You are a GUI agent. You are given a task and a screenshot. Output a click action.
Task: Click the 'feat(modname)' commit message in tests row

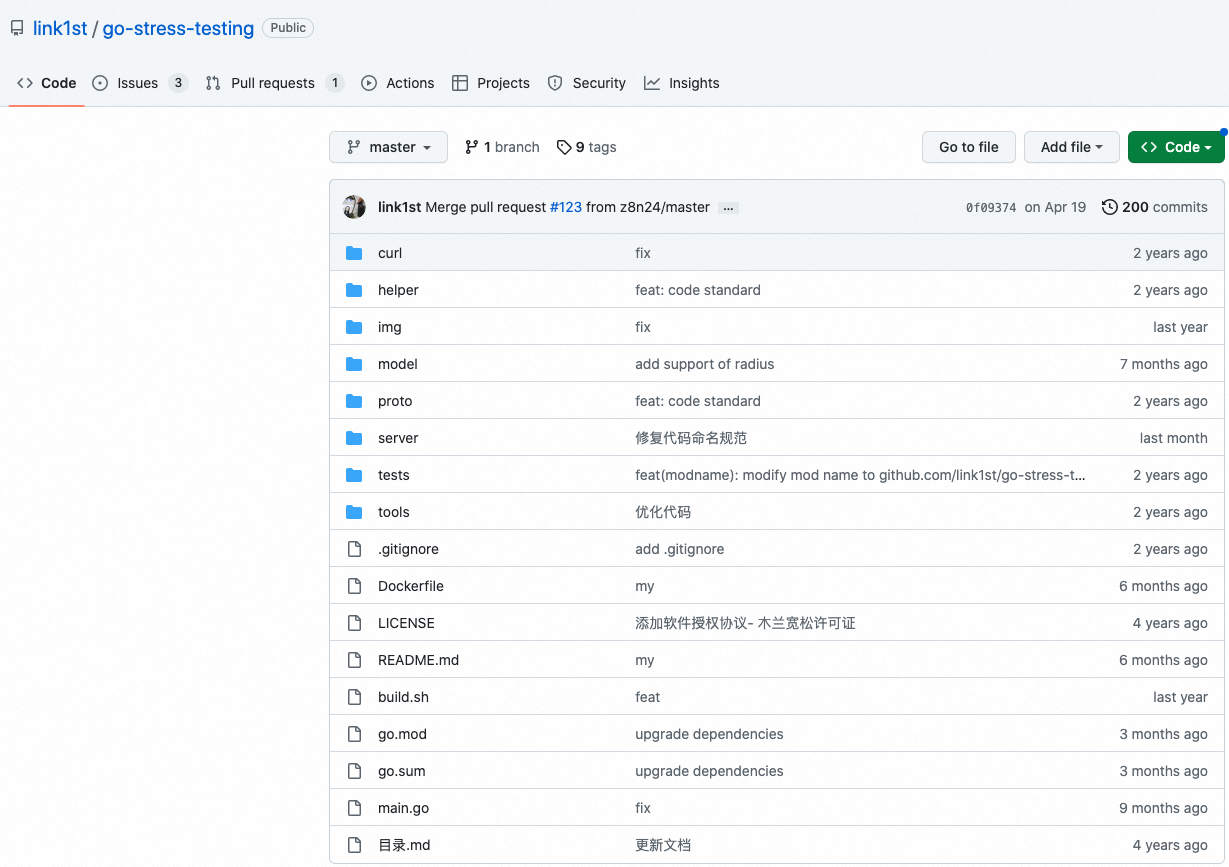coord(860,475)
